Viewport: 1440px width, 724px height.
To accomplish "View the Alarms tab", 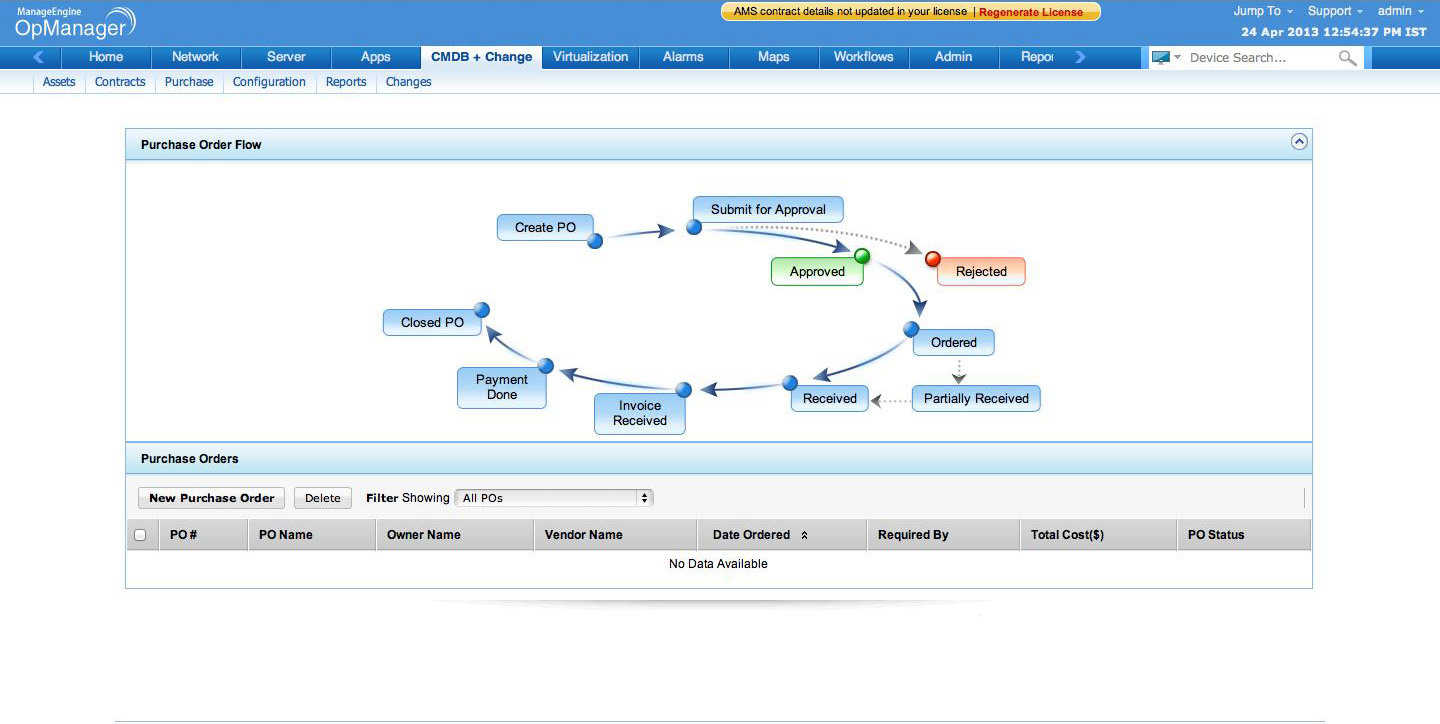I will [683, 57].
